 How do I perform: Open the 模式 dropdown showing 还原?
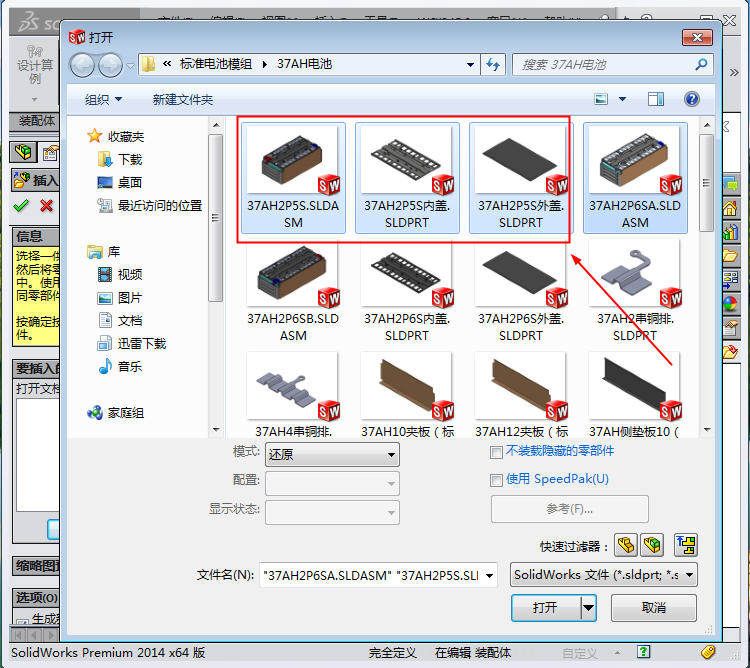(x=332, y=454)
